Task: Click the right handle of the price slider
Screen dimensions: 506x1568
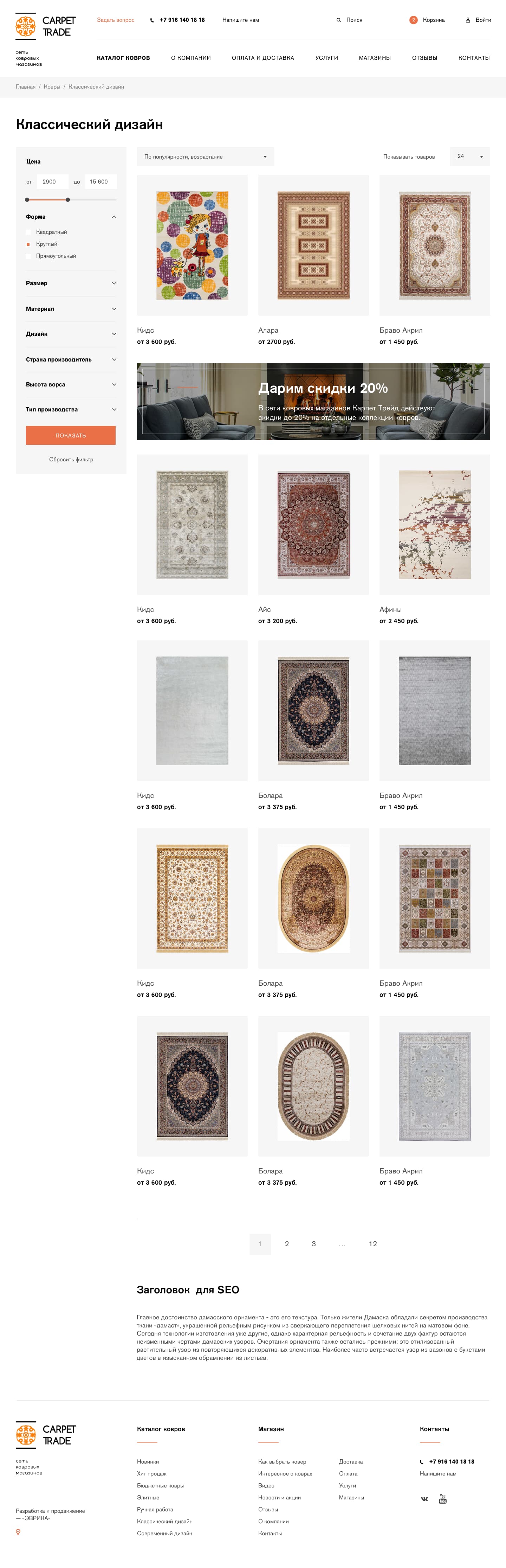Action: tap(67, 200)
